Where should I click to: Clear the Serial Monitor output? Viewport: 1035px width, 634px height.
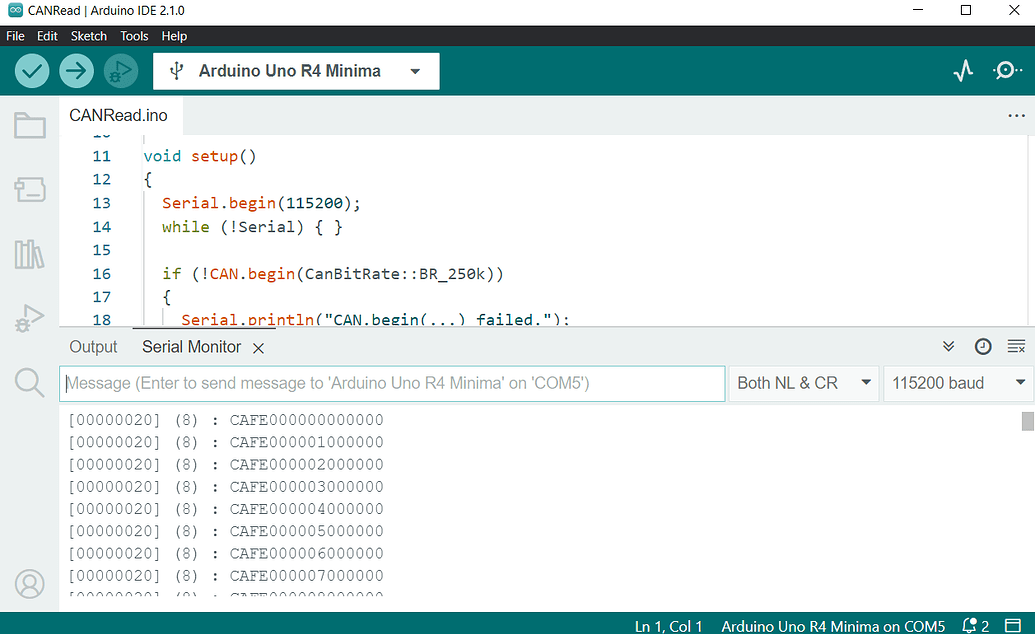coord(1016,346)
